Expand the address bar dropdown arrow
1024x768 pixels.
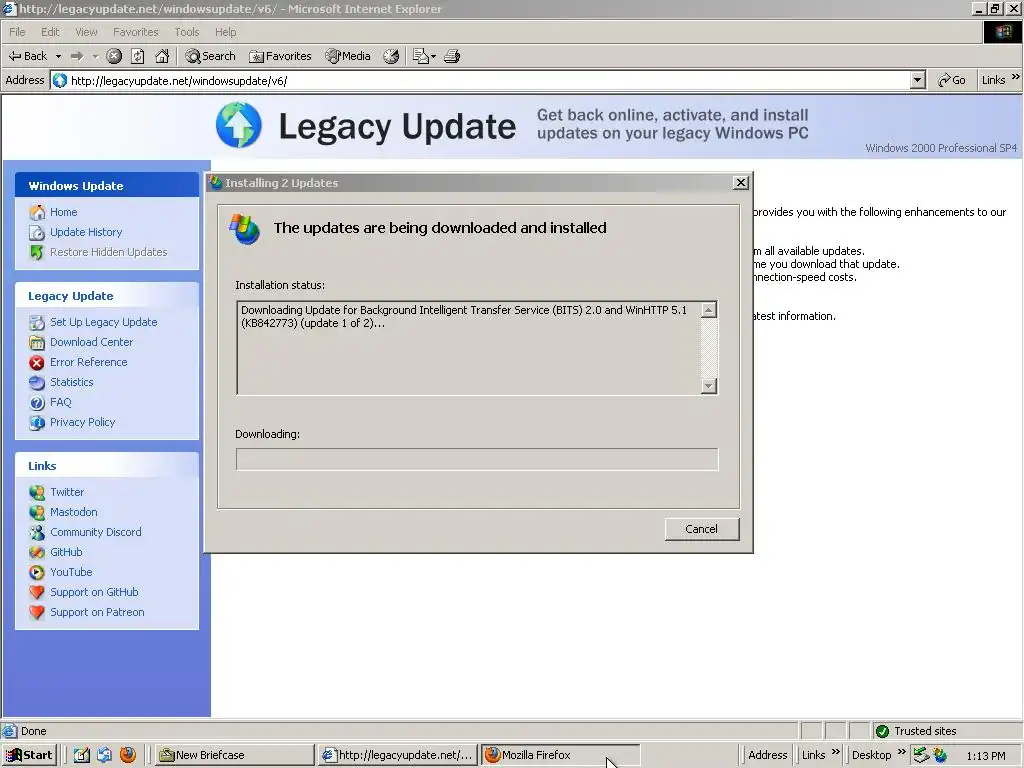click(x=918, y=80)
